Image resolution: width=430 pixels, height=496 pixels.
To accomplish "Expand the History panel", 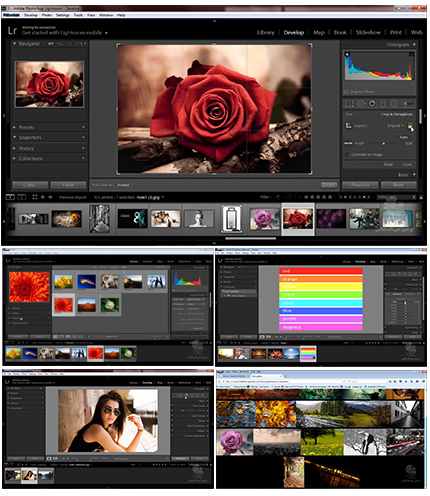I will point(15,148).
